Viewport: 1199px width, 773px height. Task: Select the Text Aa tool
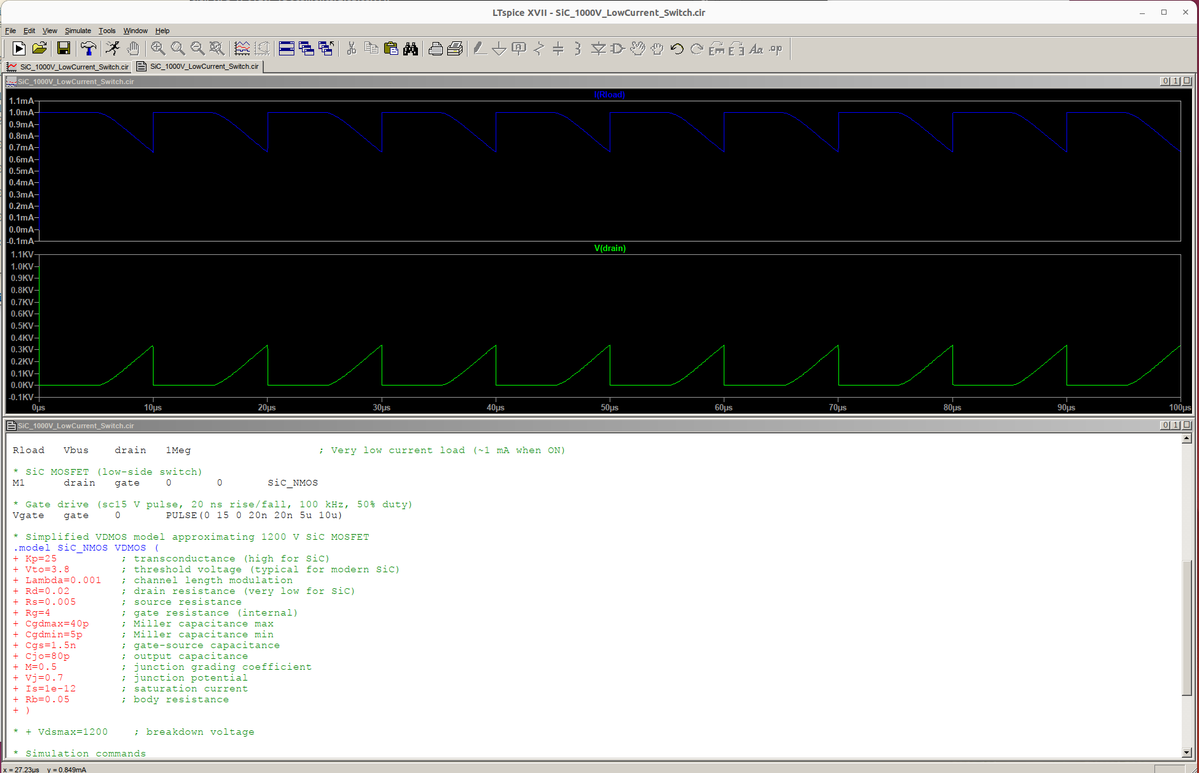(x=756, y=49)
